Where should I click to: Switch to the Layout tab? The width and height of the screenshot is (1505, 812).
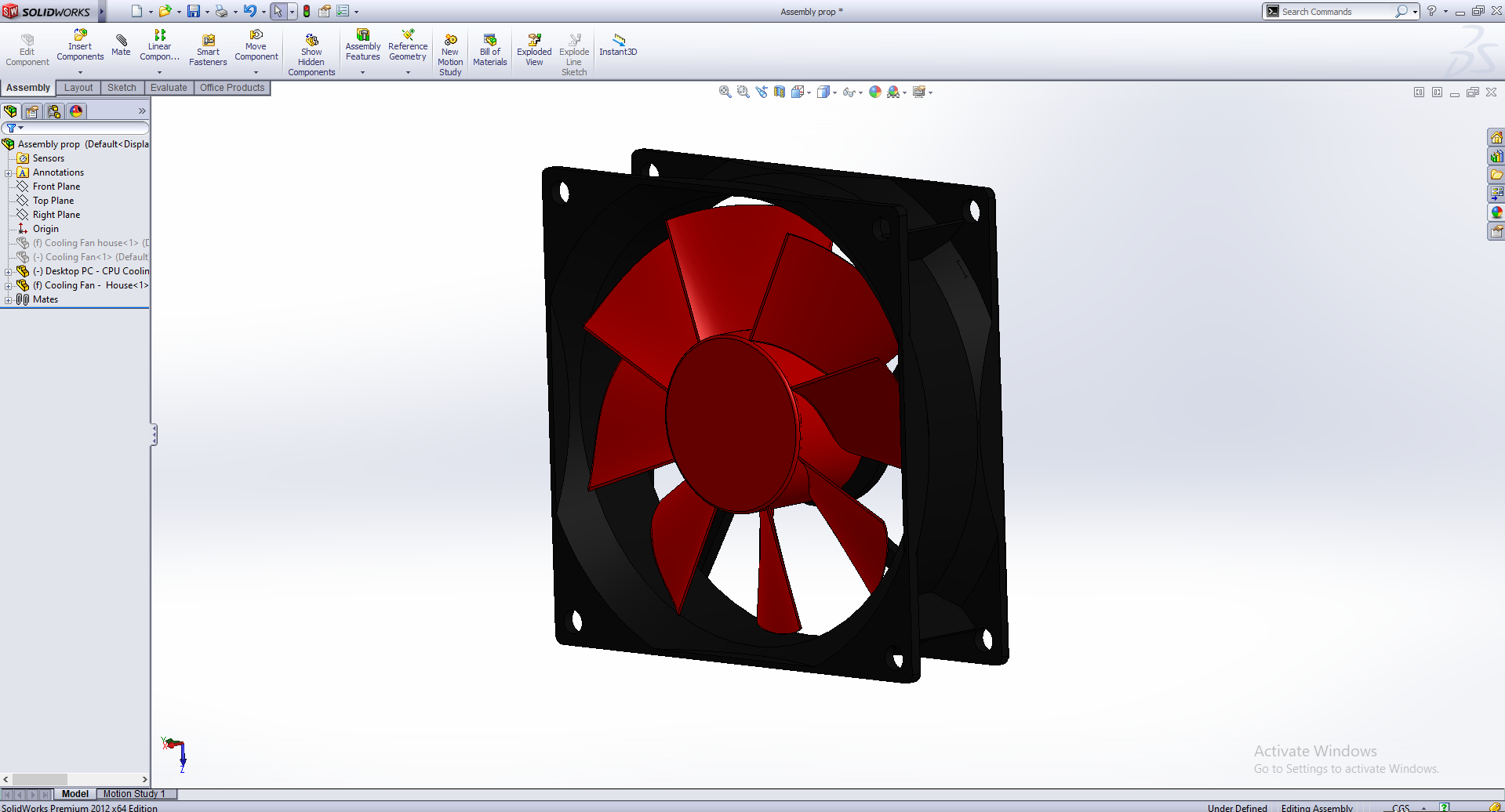coord(78,88)
